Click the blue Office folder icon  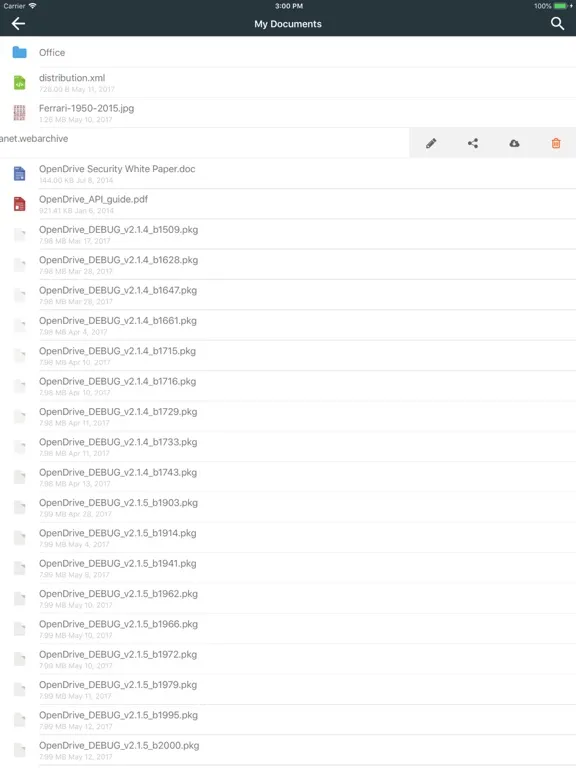point(20,52)
